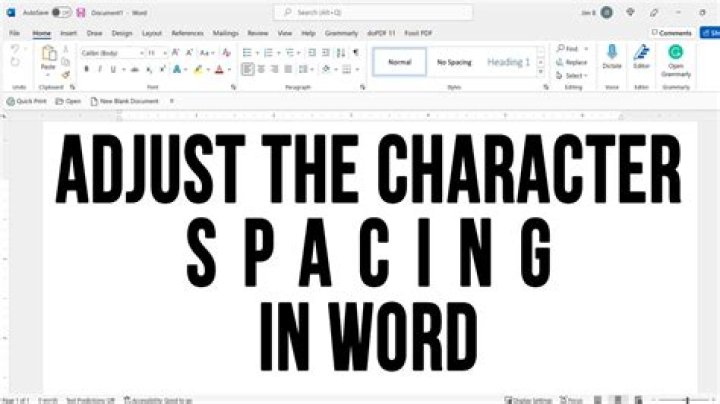The image size is (720, 404).
Task: Switch to the Insert tab
Action: (x=68, y=33)
